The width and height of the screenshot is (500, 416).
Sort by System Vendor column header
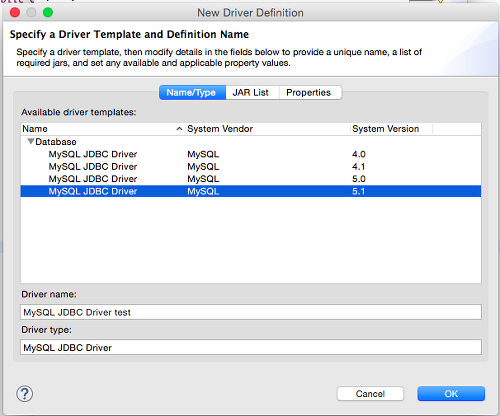pos(267,129)
